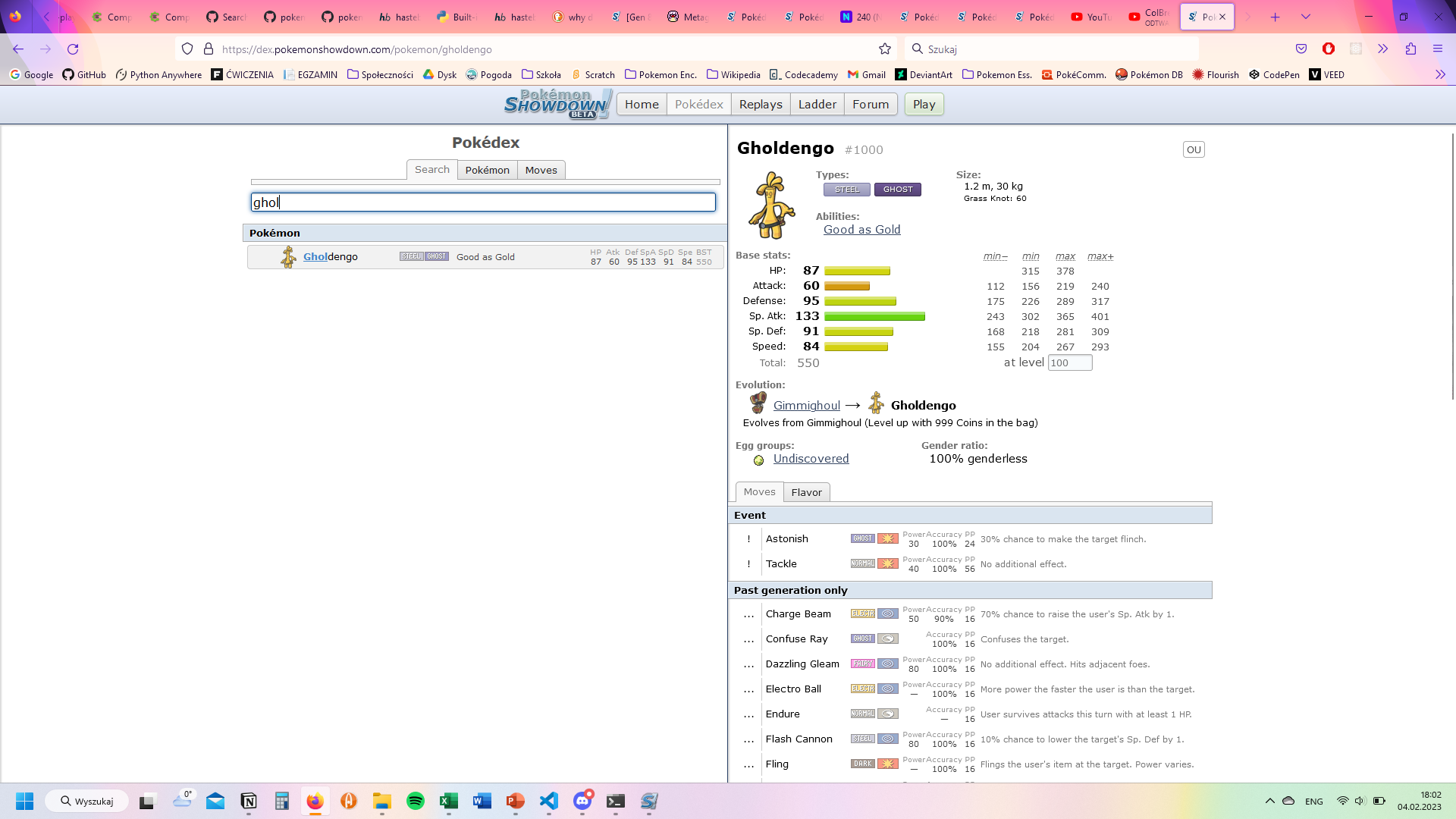
Task: Open the Tackle move entry
Action: click(x=970, y=563)
